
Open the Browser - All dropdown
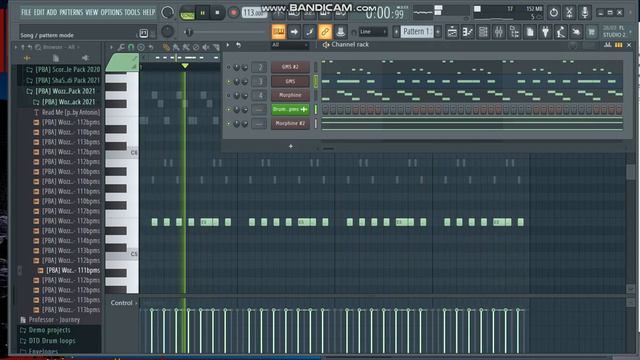coord(62,47)
